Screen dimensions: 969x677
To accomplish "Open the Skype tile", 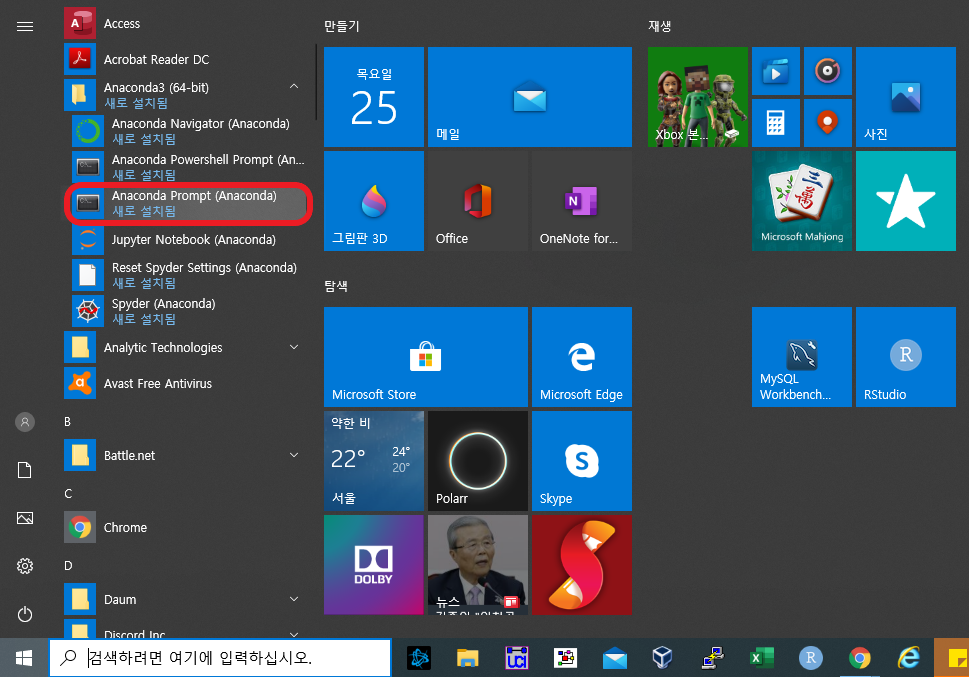I will tap(582, 461).
